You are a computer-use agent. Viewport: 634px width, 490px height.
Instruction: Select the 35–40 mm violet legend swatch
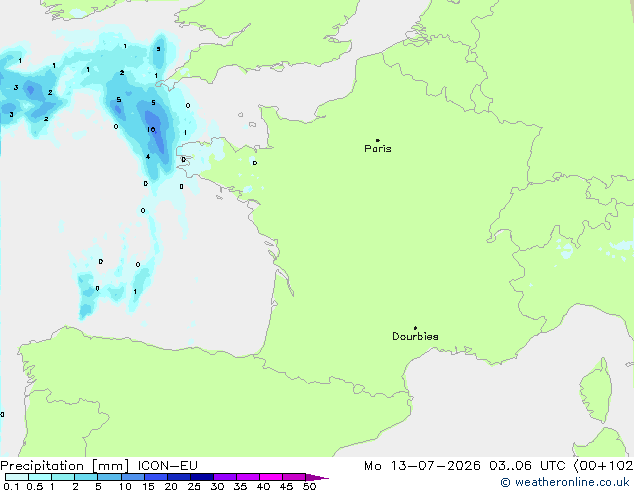(x=247, y=477)
